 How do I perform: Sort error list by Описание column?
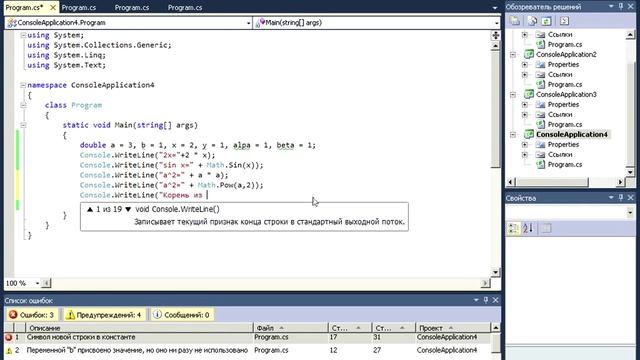coord(139,328)
